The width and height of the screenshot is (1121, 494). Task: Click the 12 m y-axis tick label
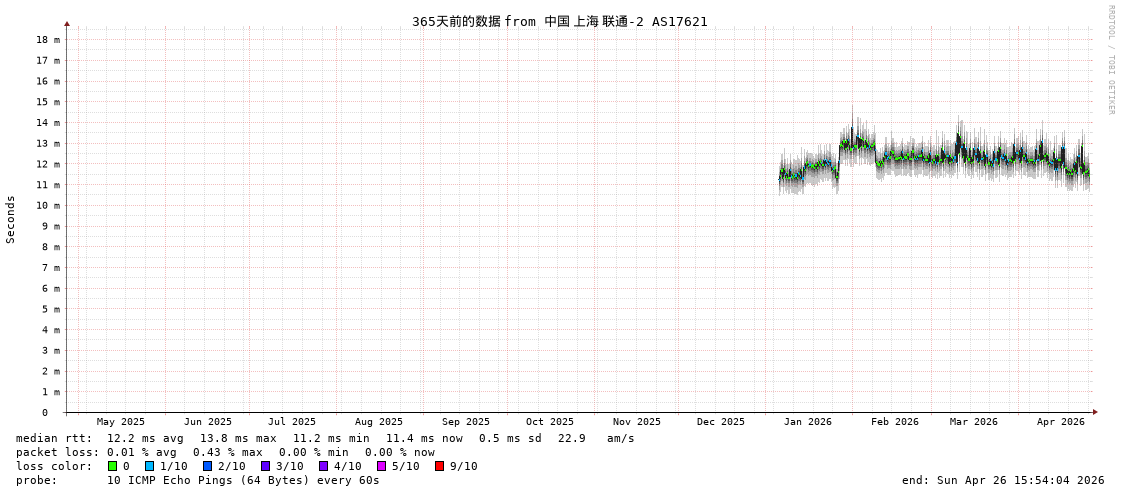click(x=48, y=164)
